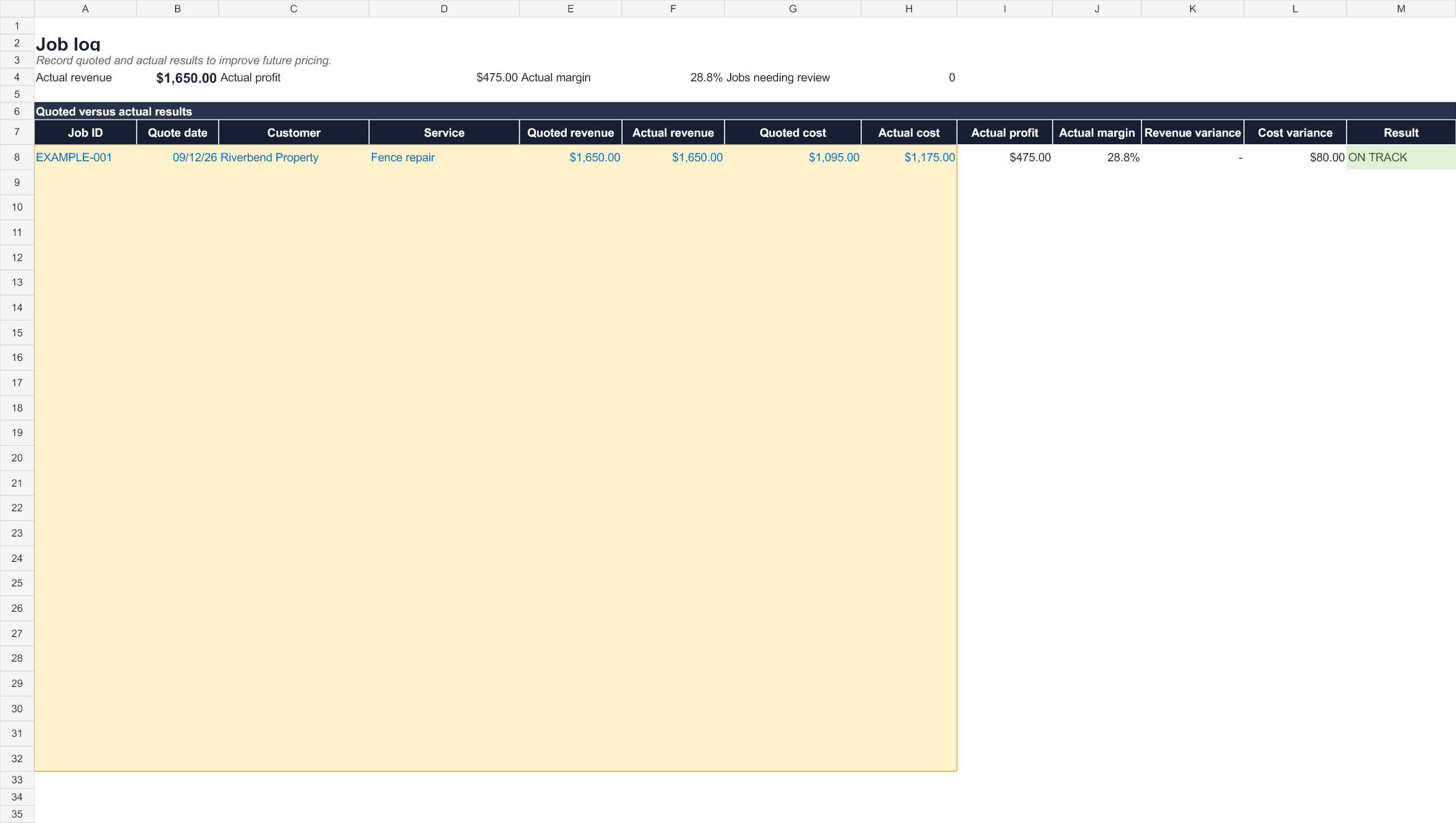This screenshot has height=823, width=1456.
Task: Select the revenue variance dash cell in row 8
Action: coord(1193,157)
